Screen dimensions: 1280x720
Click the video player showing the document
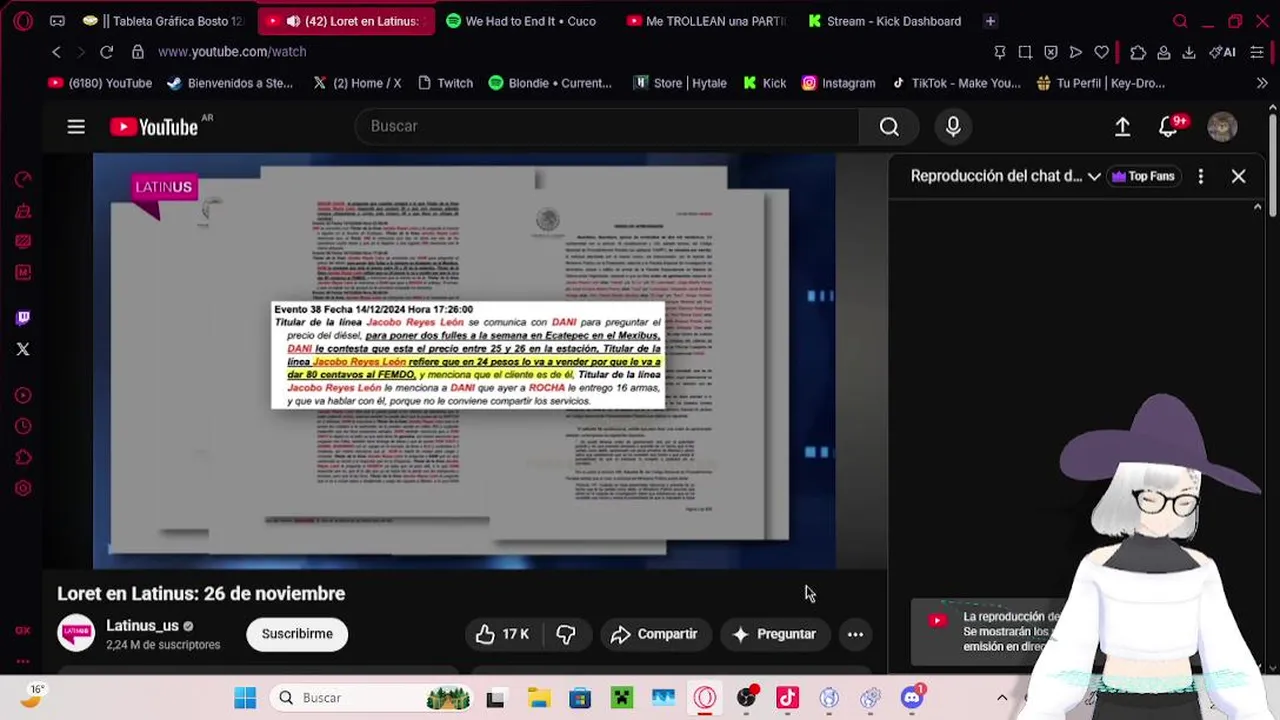(464, 361)
